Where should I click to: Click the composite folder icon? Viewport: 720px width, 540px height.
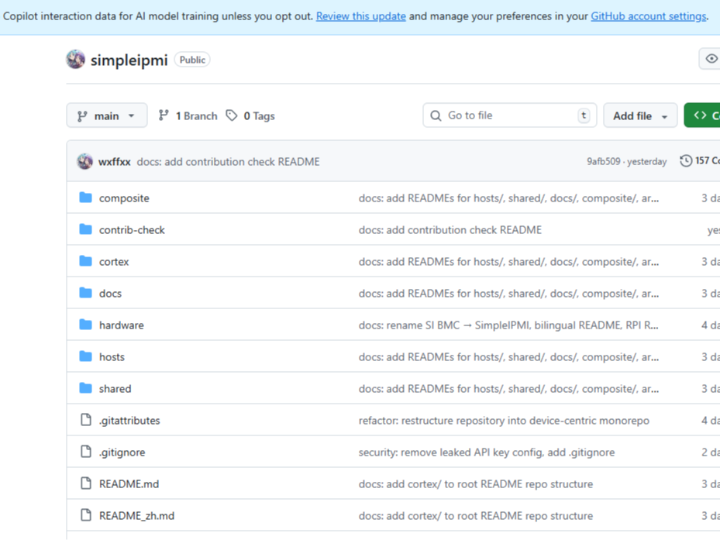coord(85,198)
